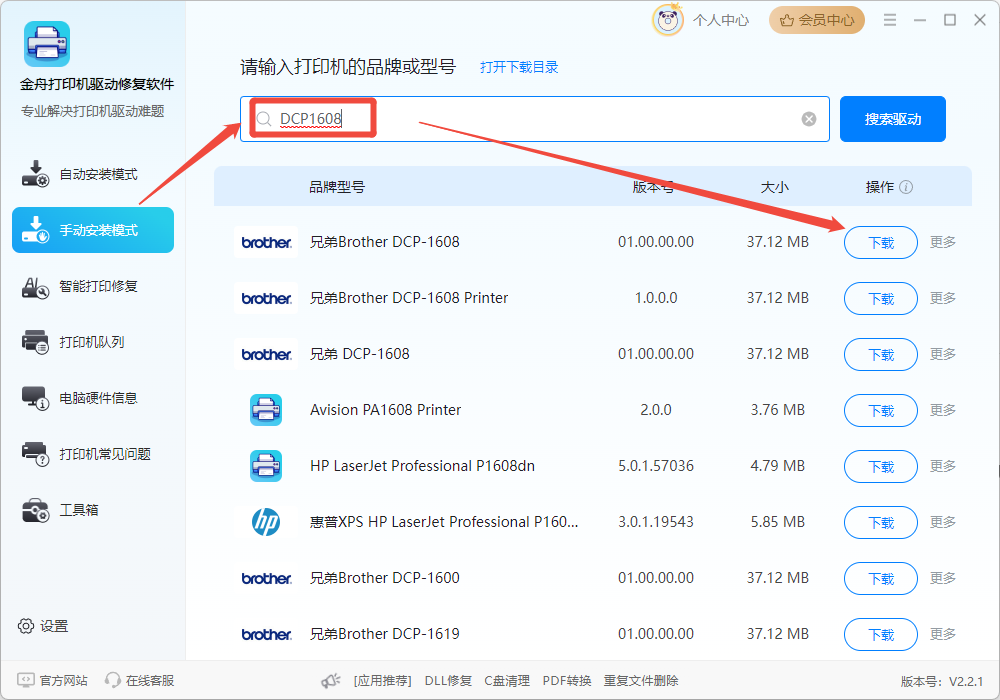The image size is (1000, 700).
Task: Click Brother logo of 兄弟 DCP-1608 row
Action: pyautogui.click(x=266, y=354)
